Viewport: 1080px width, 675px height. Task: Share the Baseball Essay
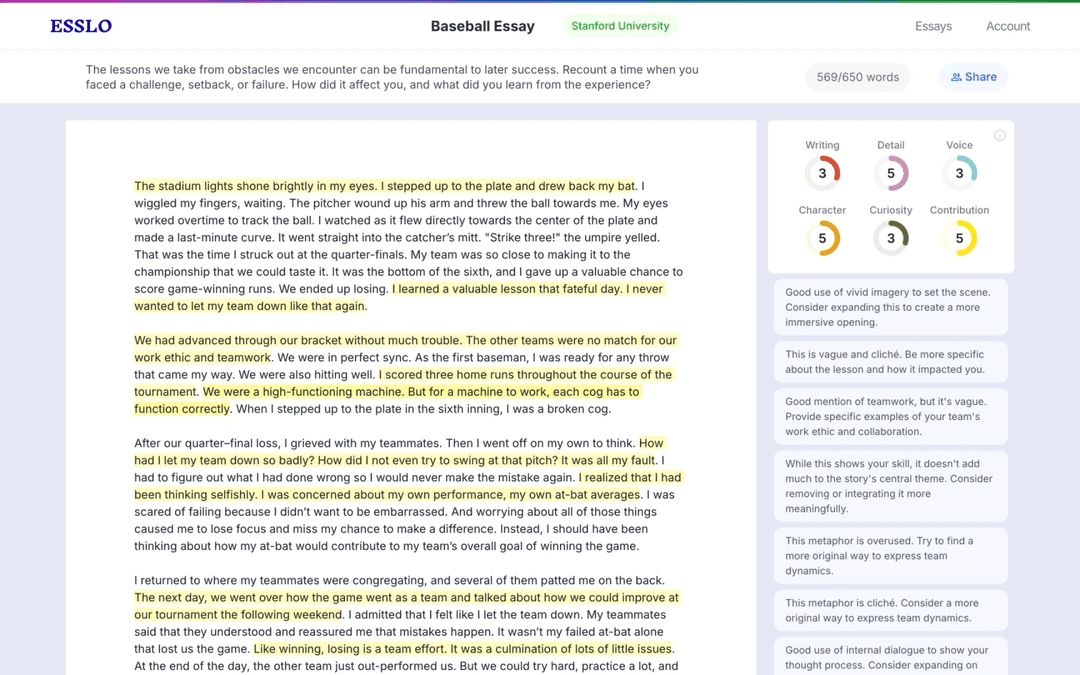pyautogui.click(x=973, y=76)
